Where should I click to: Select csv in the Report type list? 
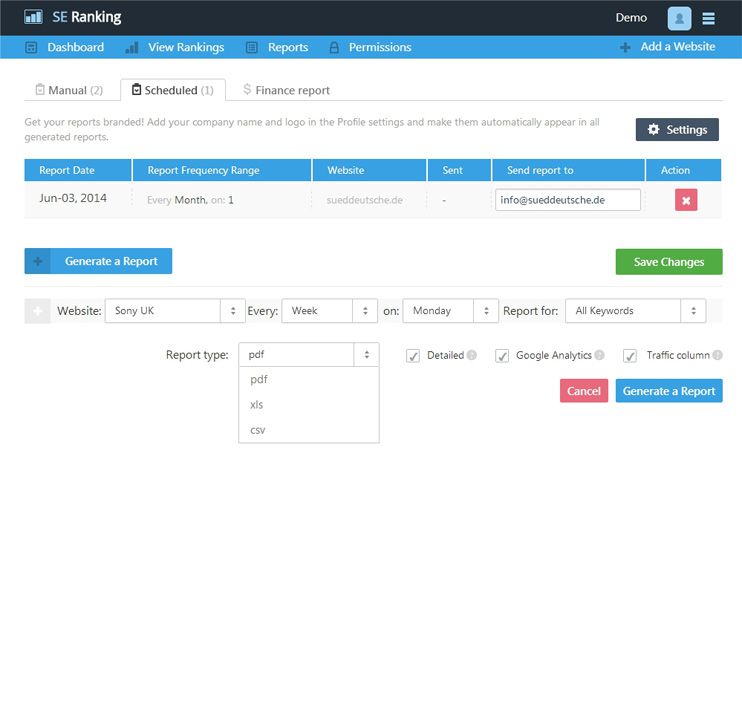(x=309, y=430)
